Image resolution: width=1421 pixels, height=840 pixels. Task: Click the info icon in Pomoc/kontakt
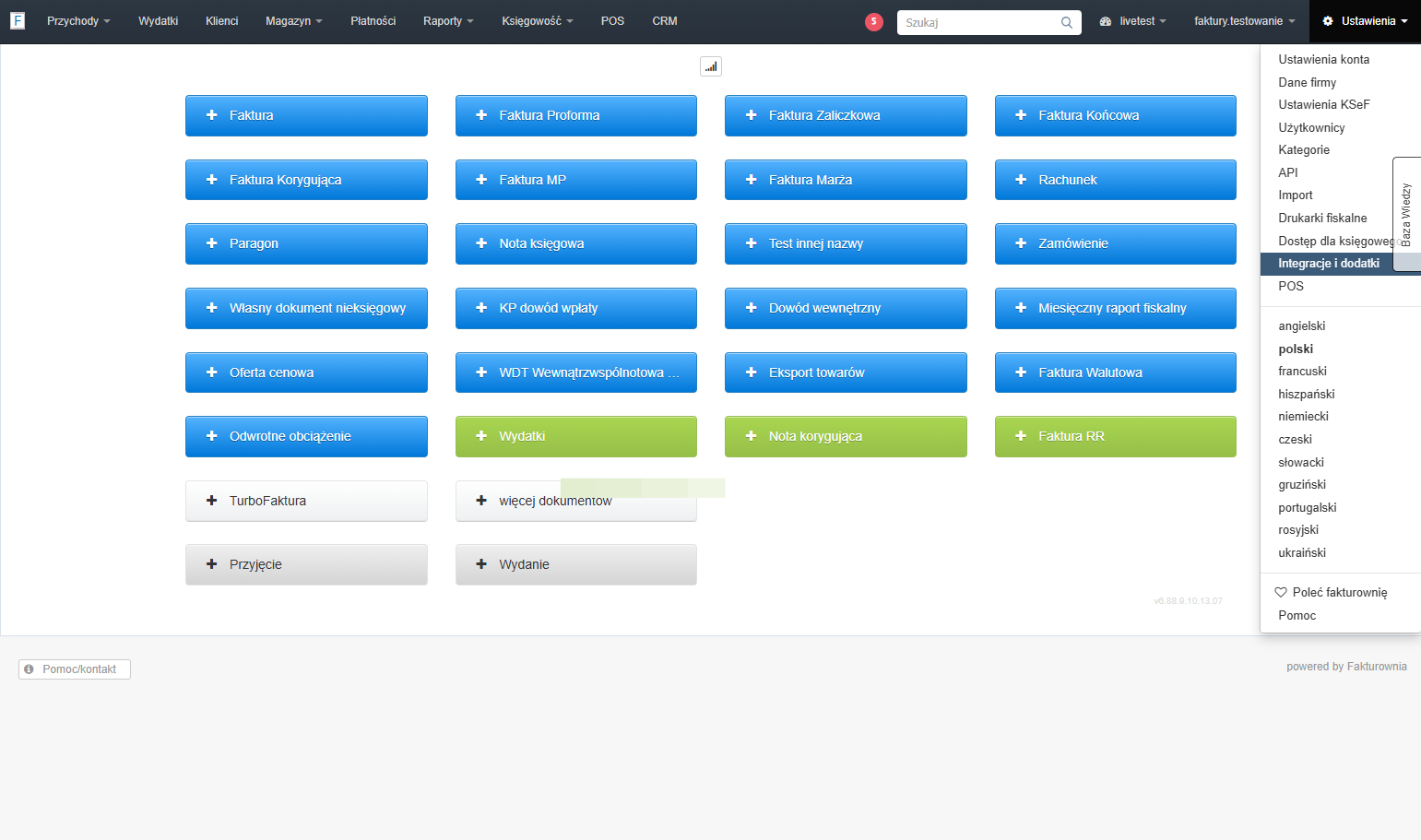pyautogui.click(x=30, y=669)
